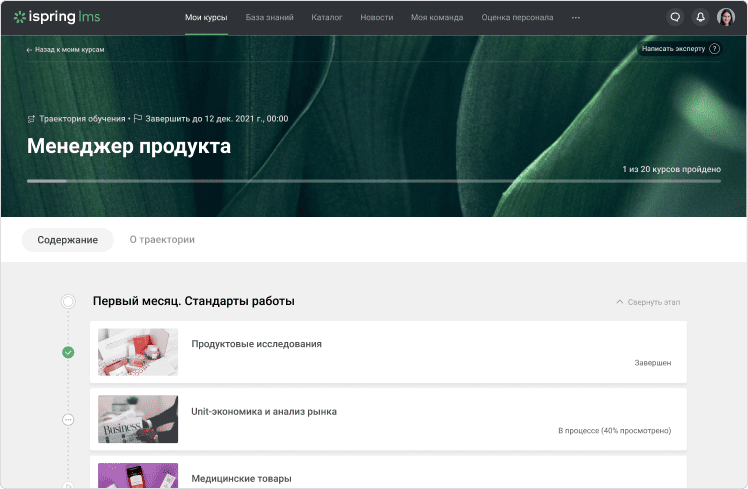
Task: Click the Свернуть этап link
Action: pos(654,302)
